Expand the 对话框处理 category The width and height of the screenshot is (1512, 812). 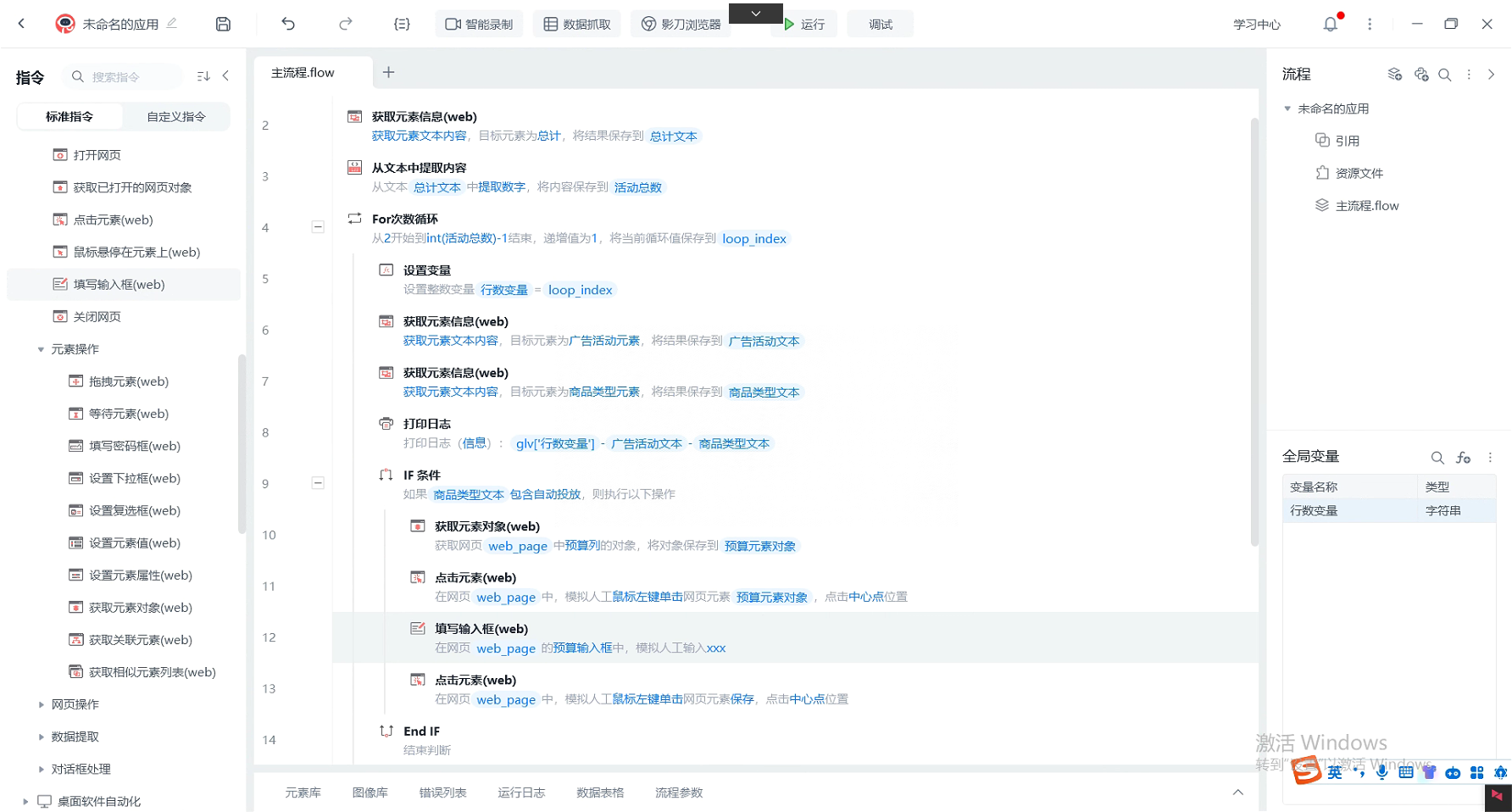[41, 769]
